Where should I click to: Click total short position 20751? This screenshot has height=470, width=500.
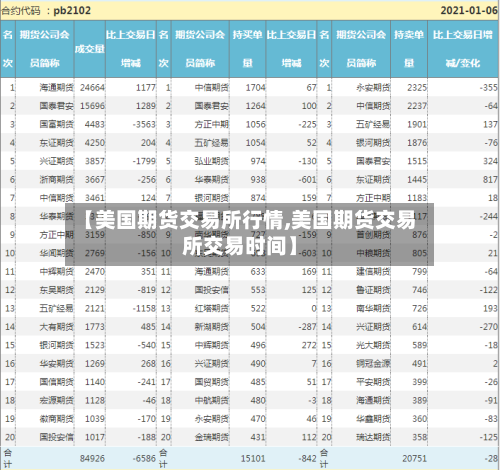click(x=414, y=459)
